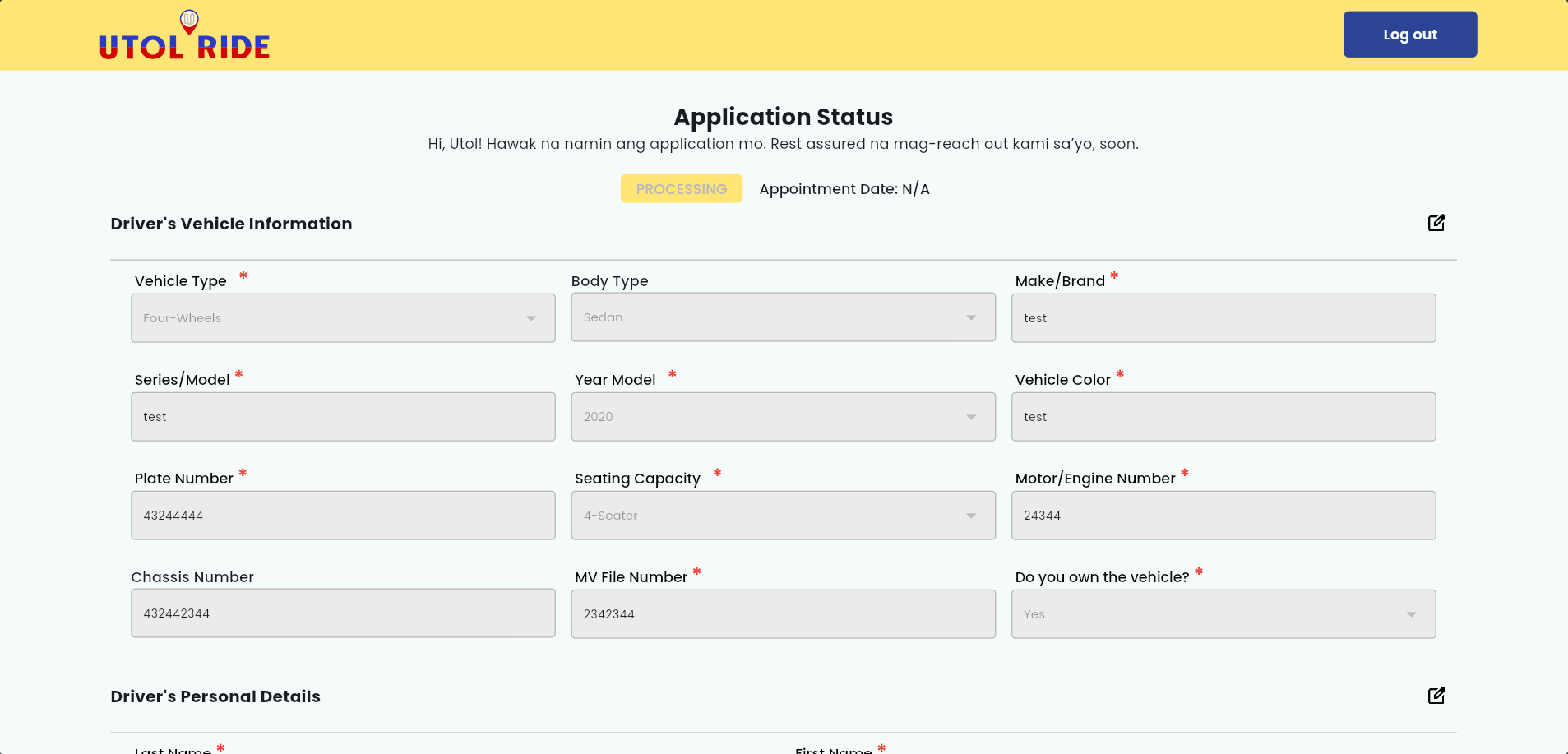Expand the Body Type dropdown
Screen dimensions: 1568x754
[x=783, y=317]
